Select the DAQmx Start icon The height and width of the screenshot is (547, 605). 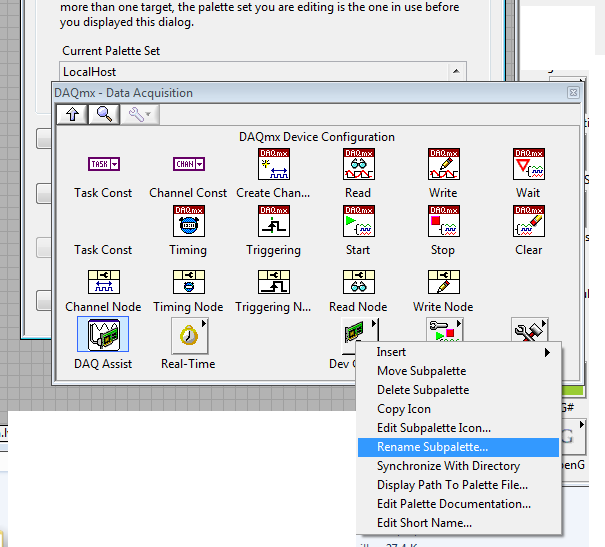point(359,221)
